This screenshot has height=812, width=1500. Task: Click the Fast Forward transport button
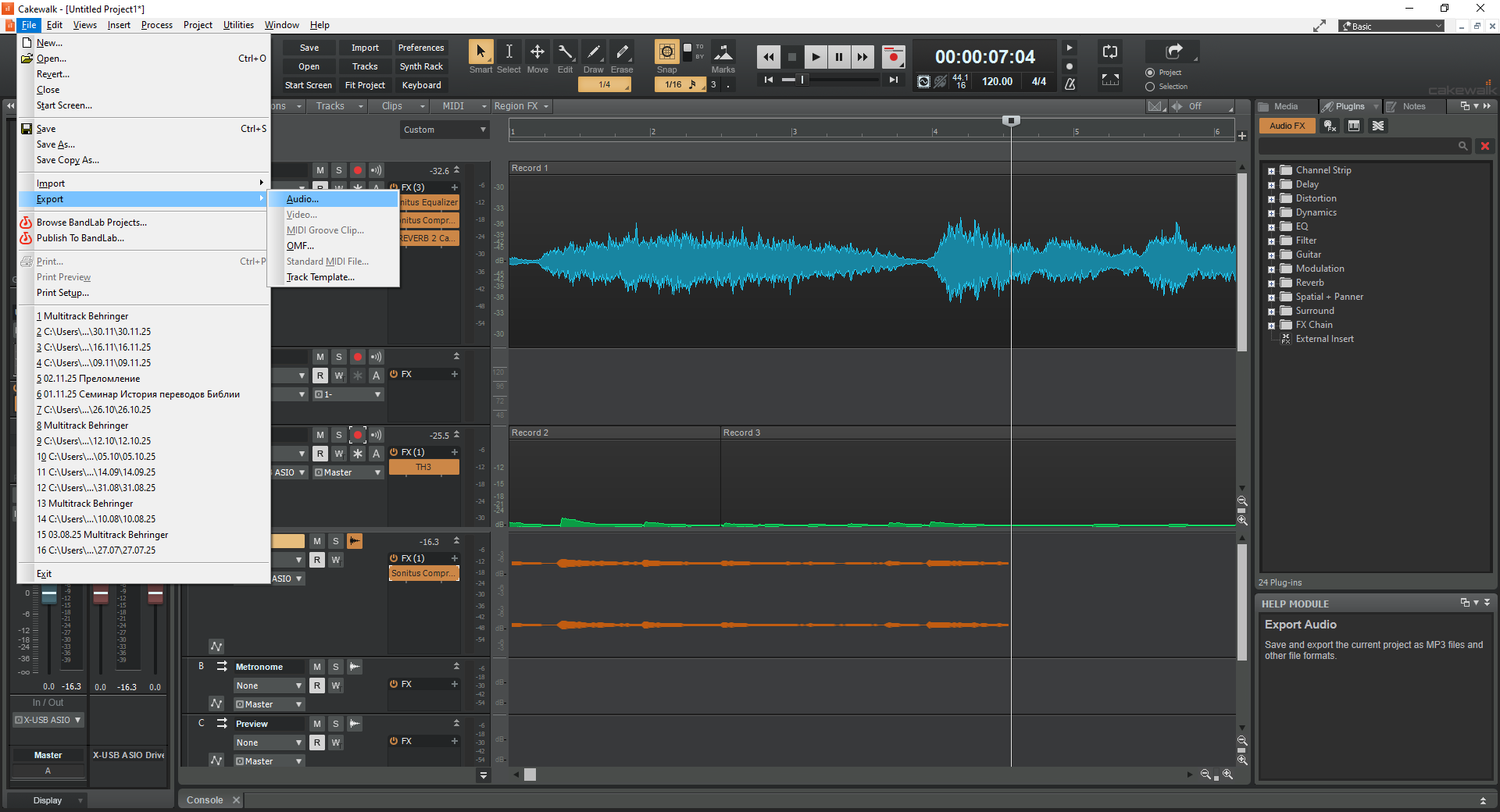pos(862,57)
